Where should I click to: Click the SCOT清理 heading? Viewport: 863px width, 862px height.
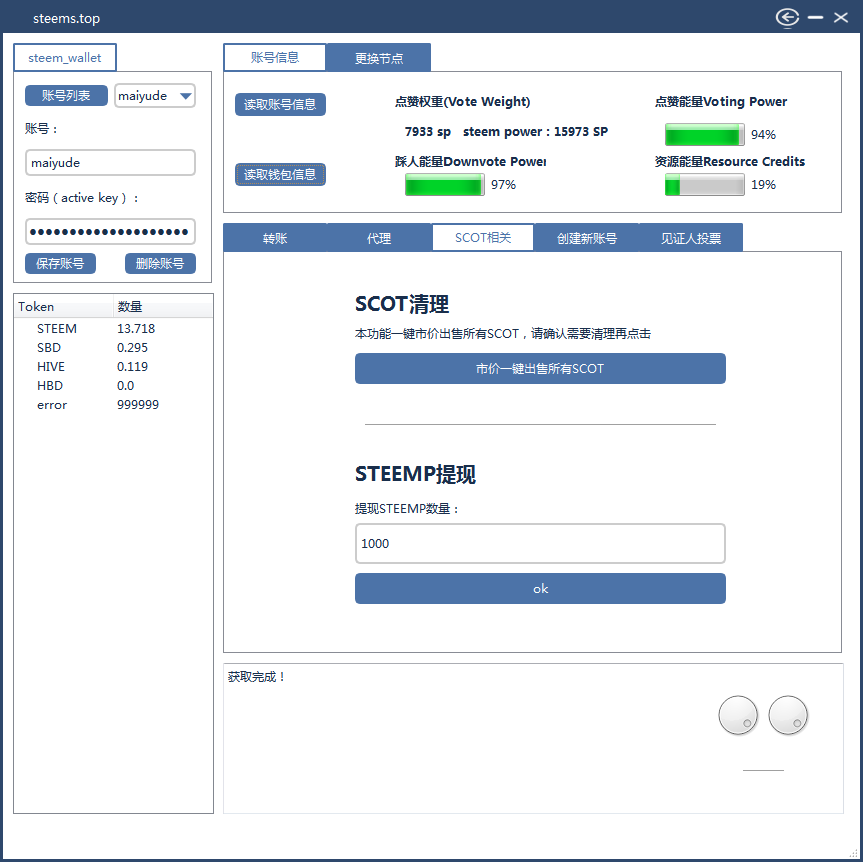tap(402, 304)
